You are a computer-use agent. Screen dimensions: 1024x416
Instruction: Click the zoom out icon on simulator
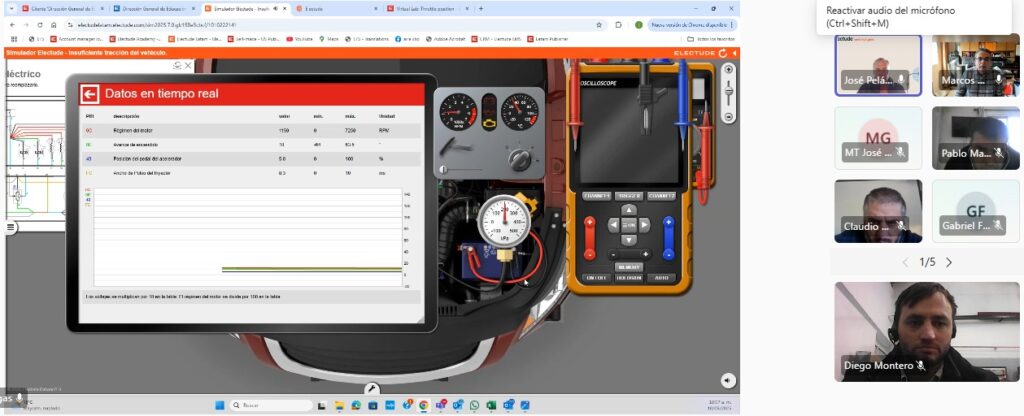728,116
